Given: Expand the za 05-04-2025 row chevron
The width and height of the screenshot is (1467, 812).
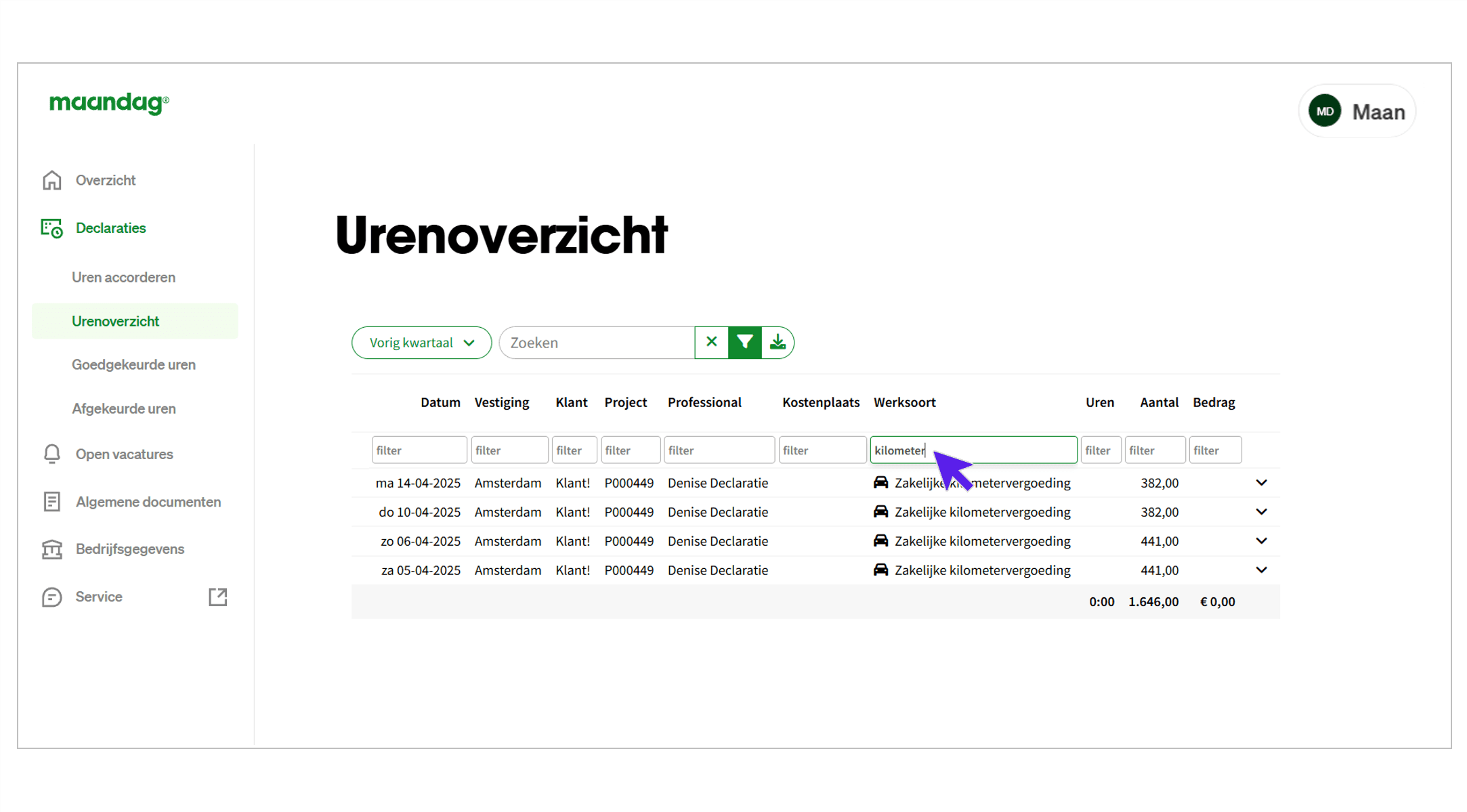Looking at the screenshot, I should pos(1261,570).
